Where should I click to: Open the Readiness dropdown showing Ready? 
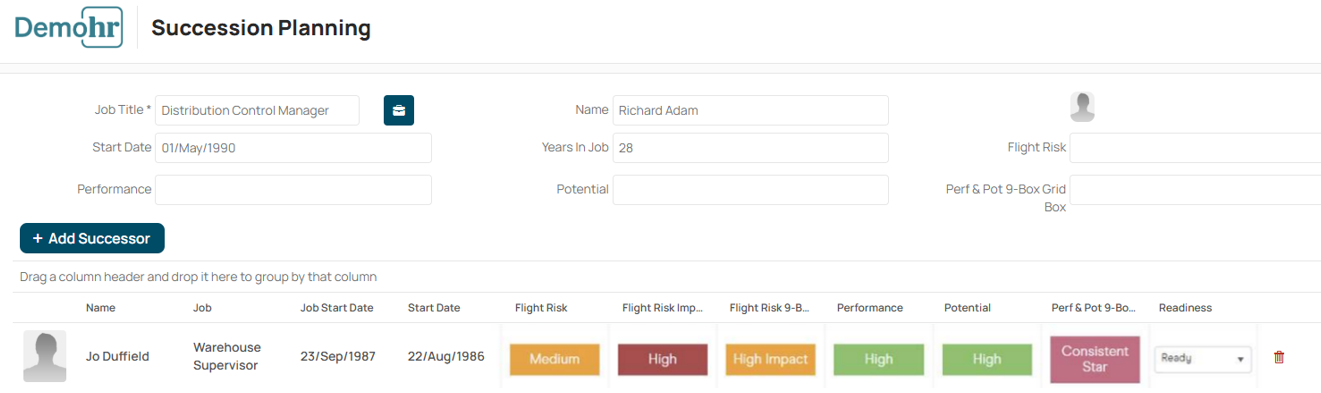pos(1203,358)
